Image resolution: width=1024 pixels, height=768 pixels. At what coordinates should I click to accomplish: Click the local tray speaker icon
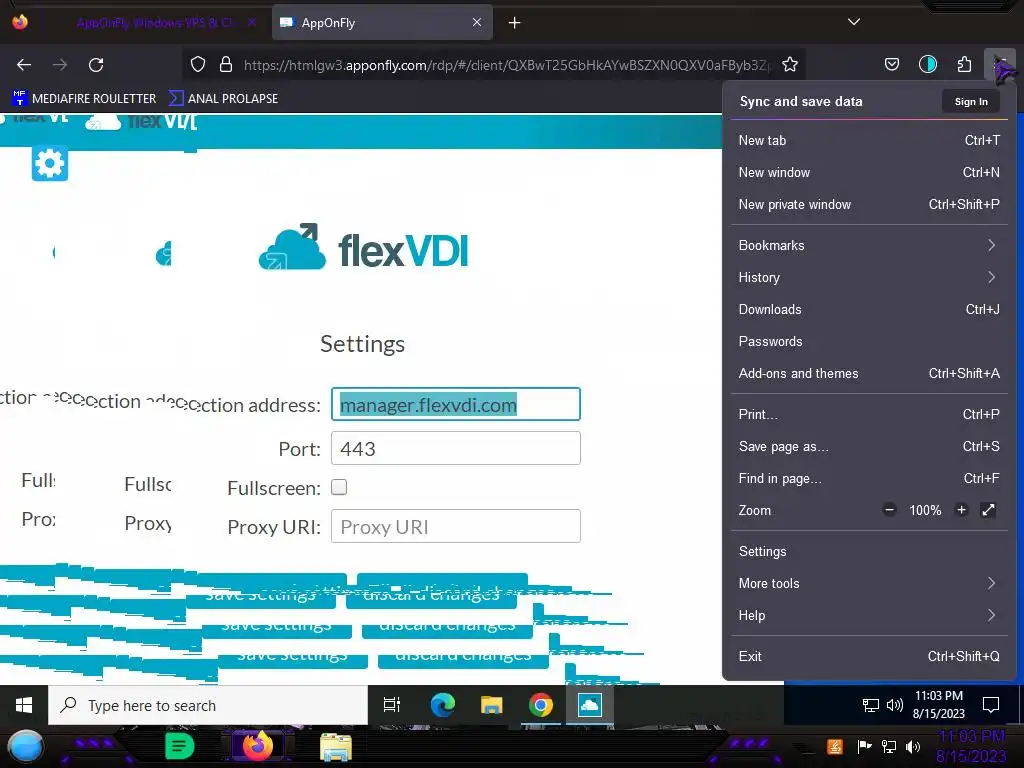(913, 746)
